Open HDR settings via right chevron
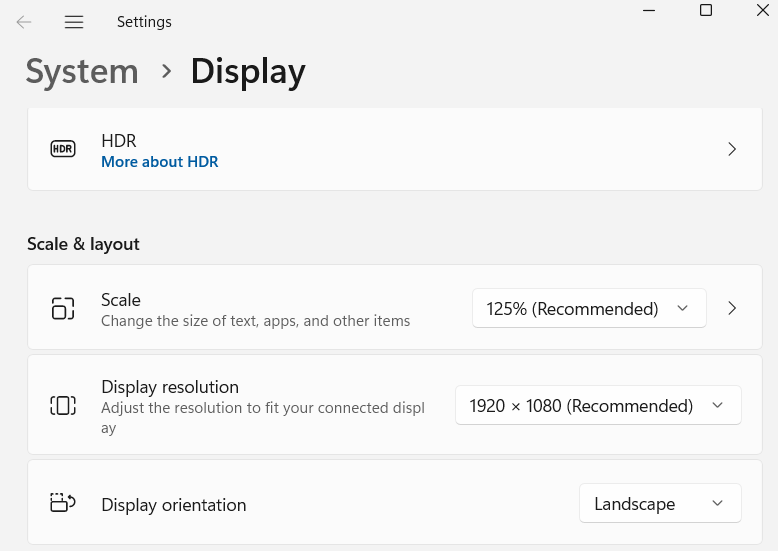 click(732, 149)
